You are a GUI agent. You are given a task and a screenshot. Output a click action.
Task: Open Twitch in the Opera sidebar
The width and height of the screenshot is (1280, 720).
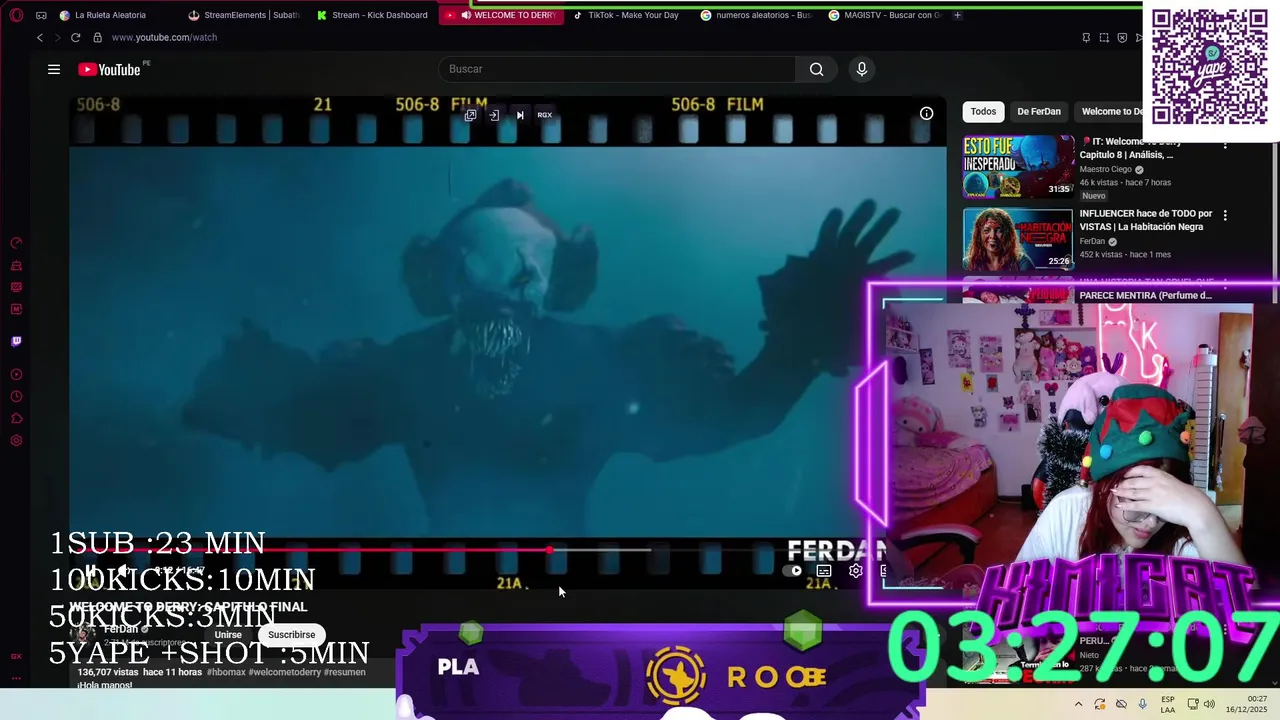[x=16, y=341]
